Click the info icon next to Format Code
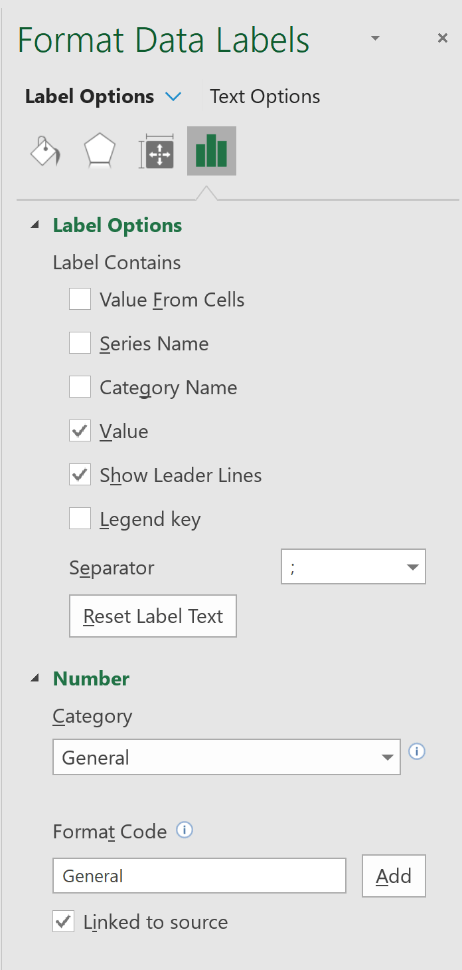The height and width of the screenshot is (970, 462). (x=184, y=830)
